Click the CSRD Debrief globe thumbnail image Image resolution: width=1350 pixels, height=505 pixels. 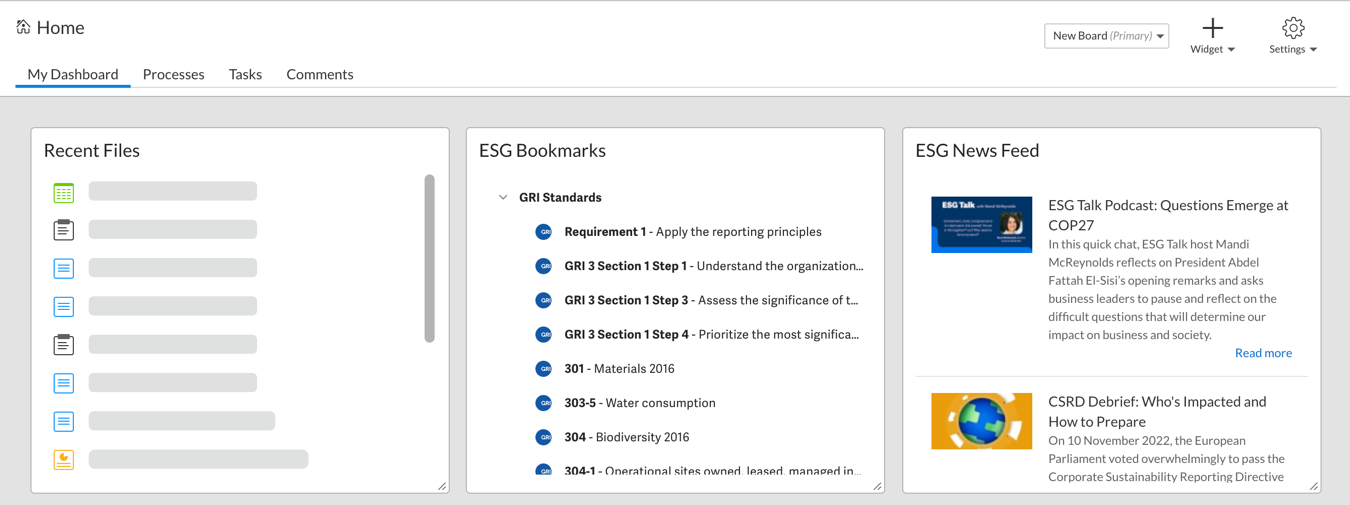tap(981, 421)
